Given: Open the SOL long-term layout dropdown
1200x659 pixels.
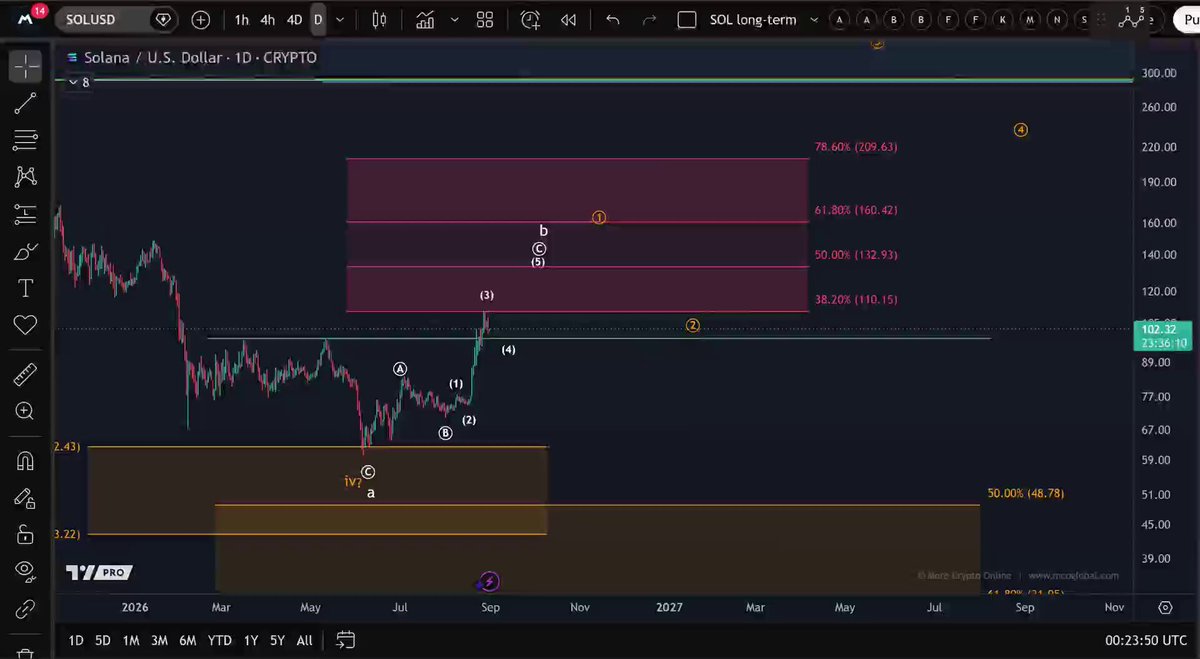Looking at the screenshot, I should point(814,20).
